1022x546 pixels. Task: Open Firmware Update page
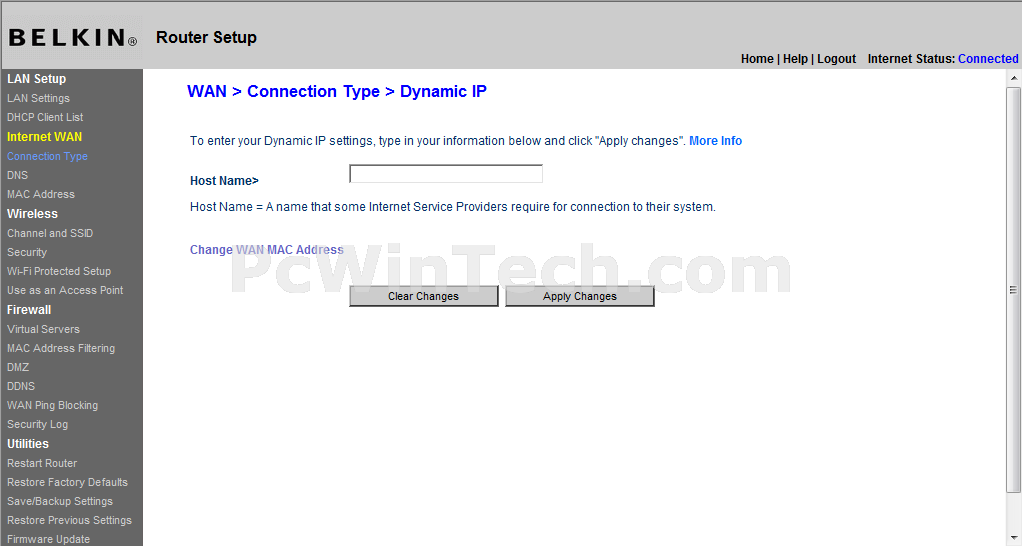tap(48, 539)
